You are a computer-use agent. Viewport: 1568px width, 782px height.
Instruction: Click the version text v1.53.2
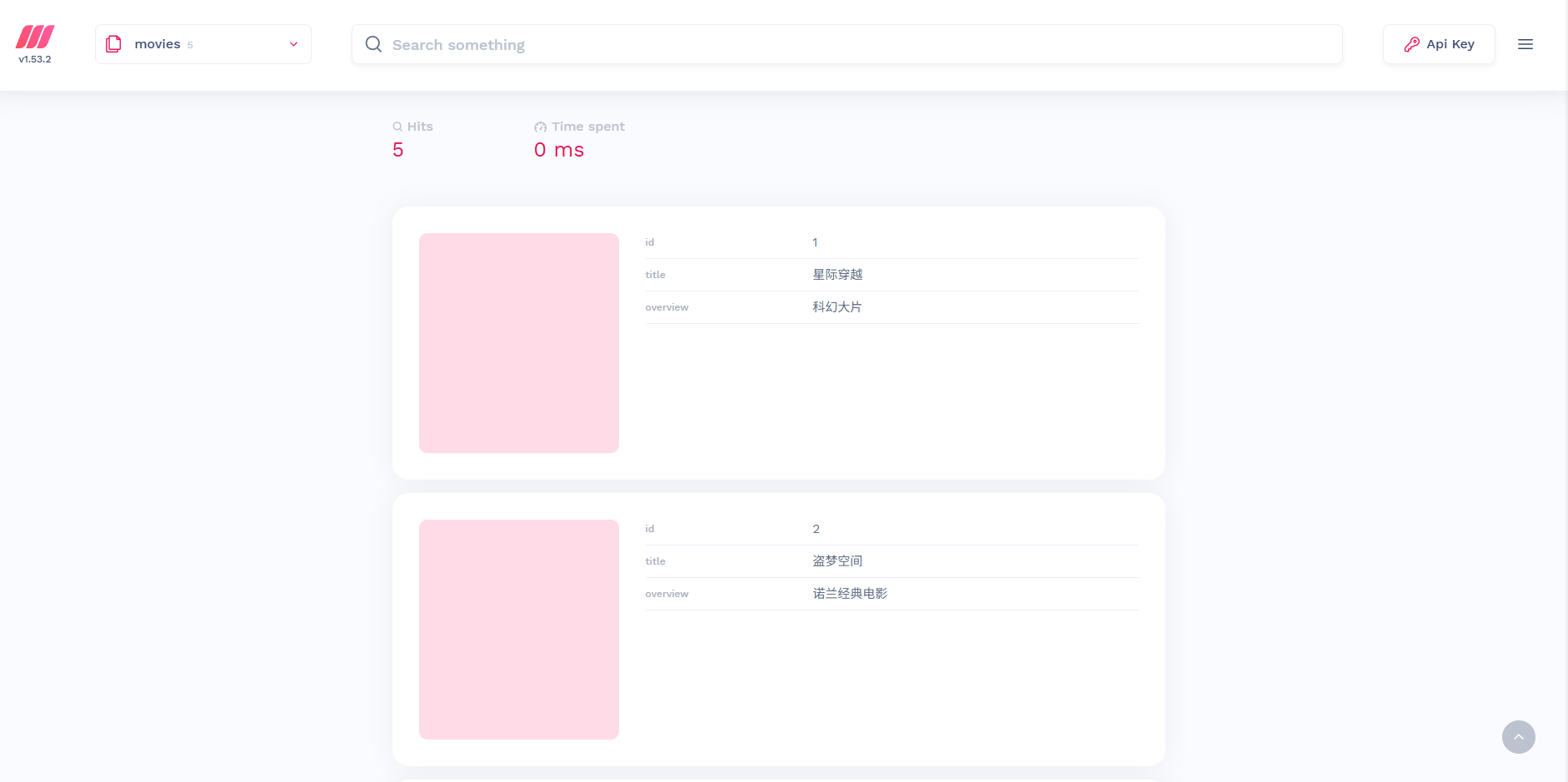(x=35, y=59)
